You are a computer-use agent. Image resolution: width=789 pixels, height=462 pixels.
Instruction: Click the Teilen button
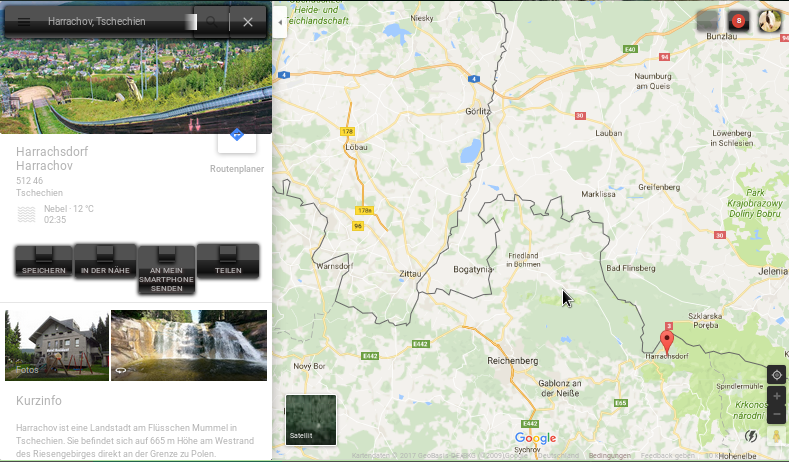[228, 261]
